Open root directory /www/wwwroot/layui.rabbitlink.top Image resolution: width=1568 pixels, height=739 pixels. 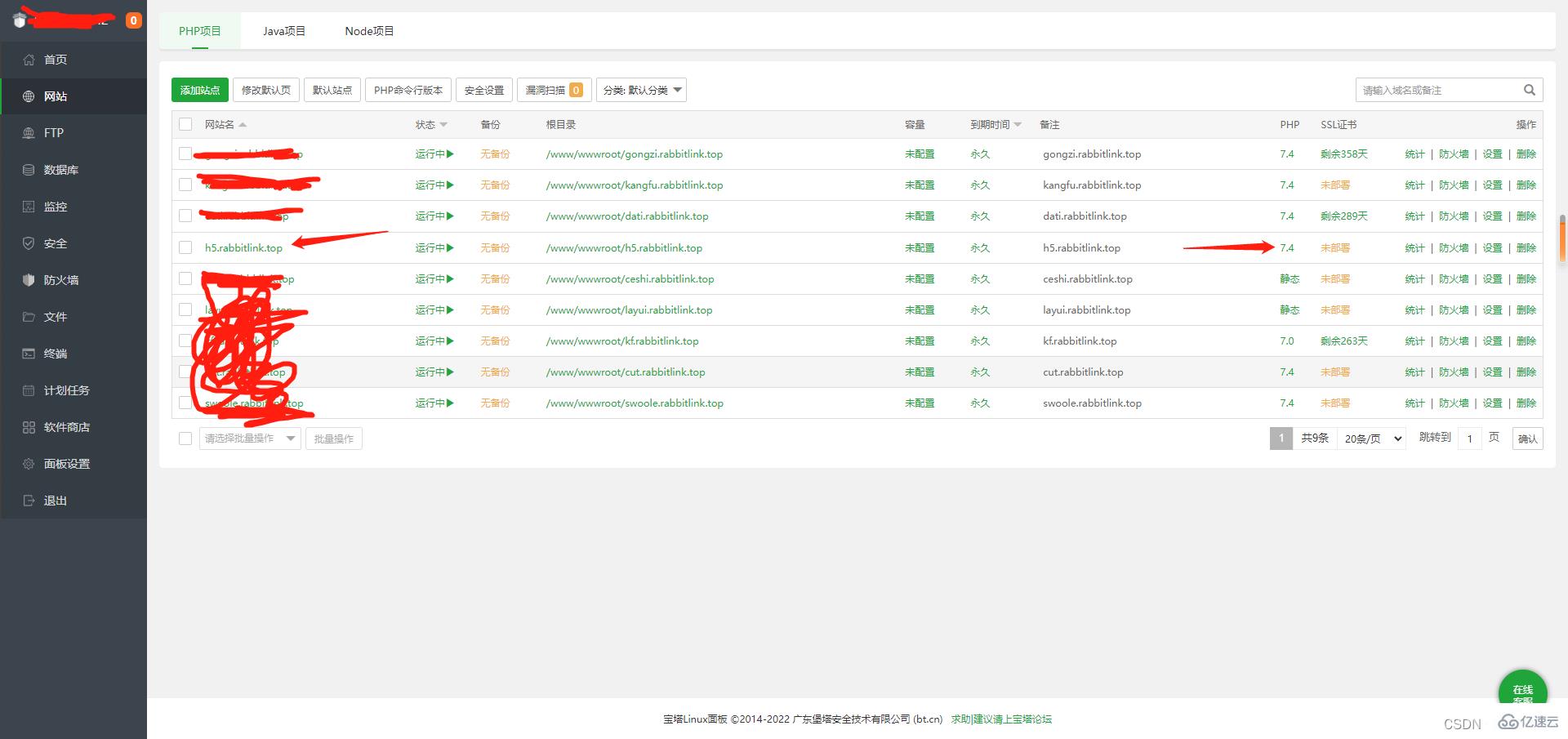click(x=629, y=309)
